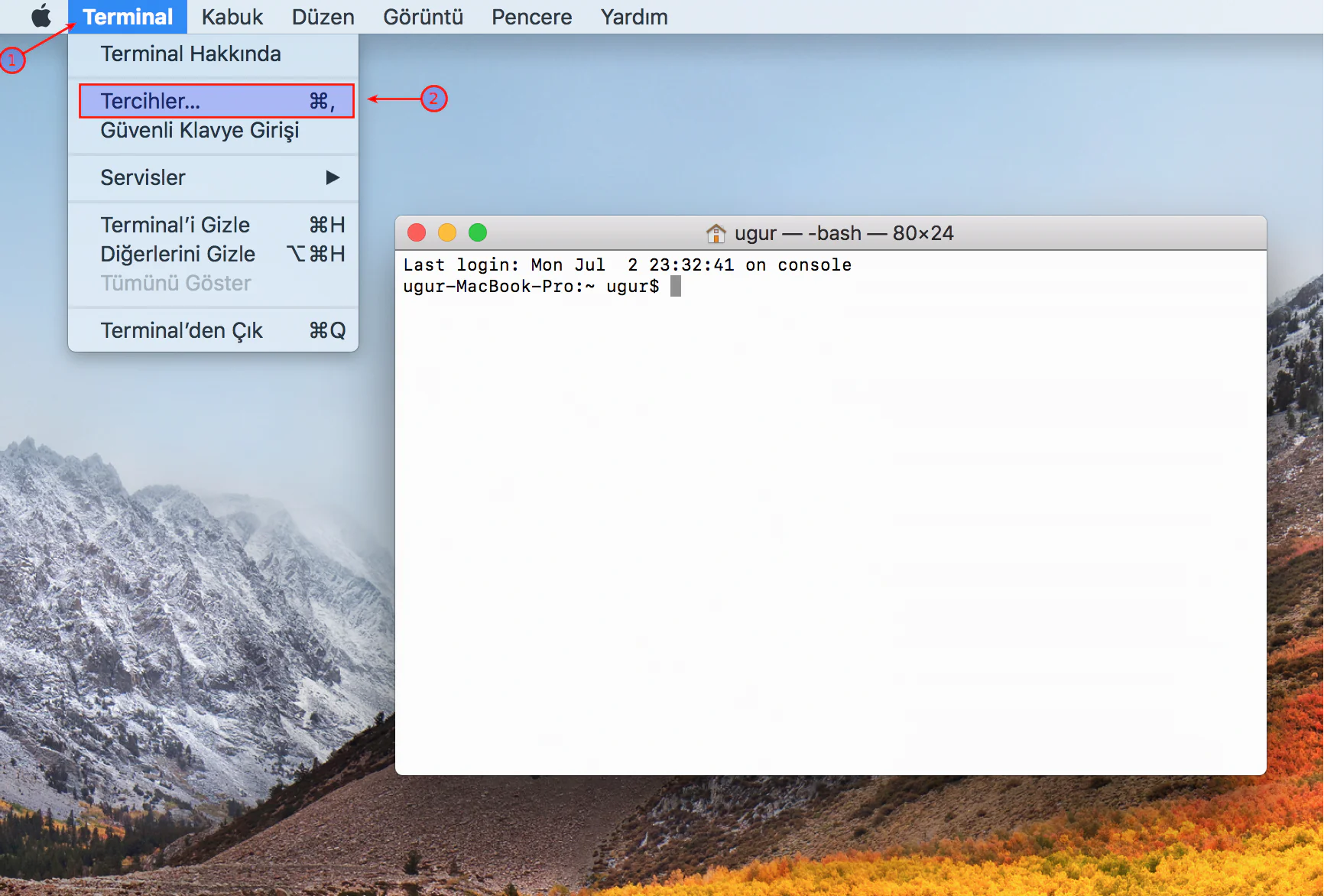Open the Düzen menu
Screen dimensions: 1324x896
click(x=323, y=17)
